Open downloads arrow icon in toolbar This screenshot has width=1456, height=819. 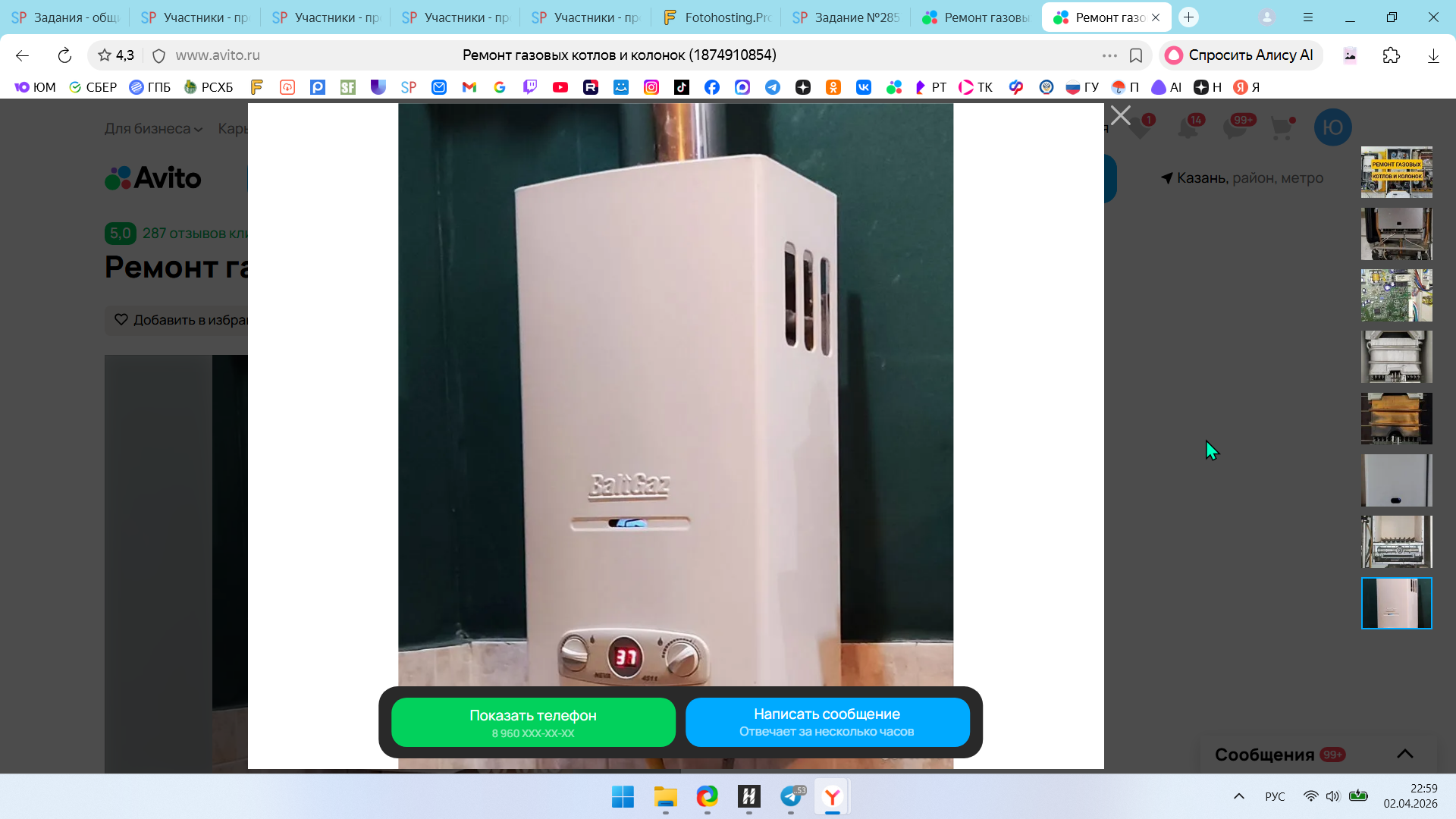[x=1432, y=55]
